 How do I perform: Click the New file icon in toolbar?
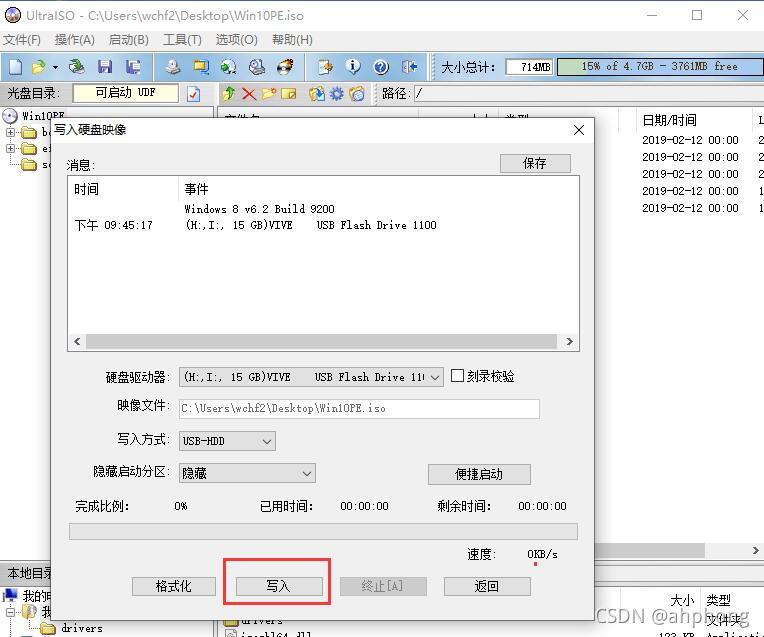click(16, 67)
